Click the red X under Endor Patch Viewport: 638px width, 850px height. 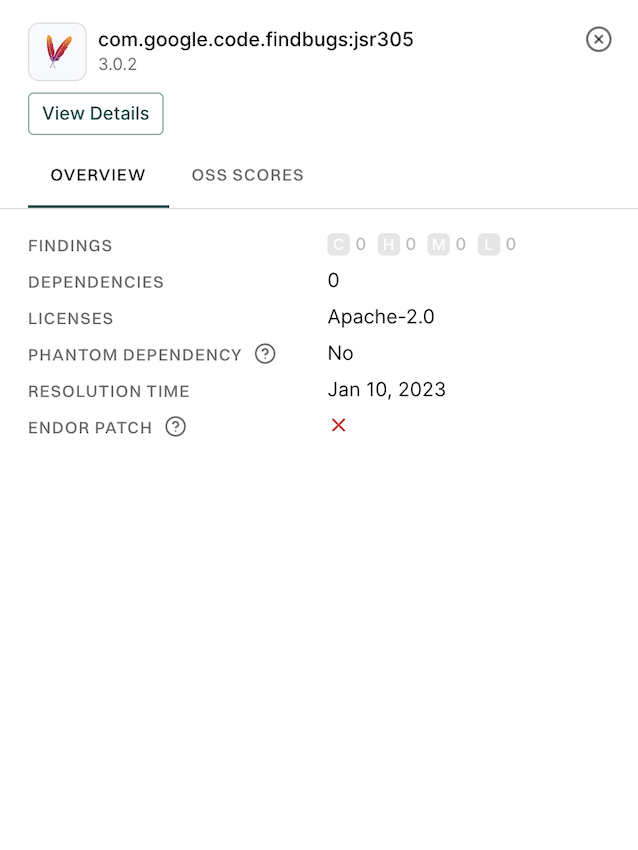(337, 425)
